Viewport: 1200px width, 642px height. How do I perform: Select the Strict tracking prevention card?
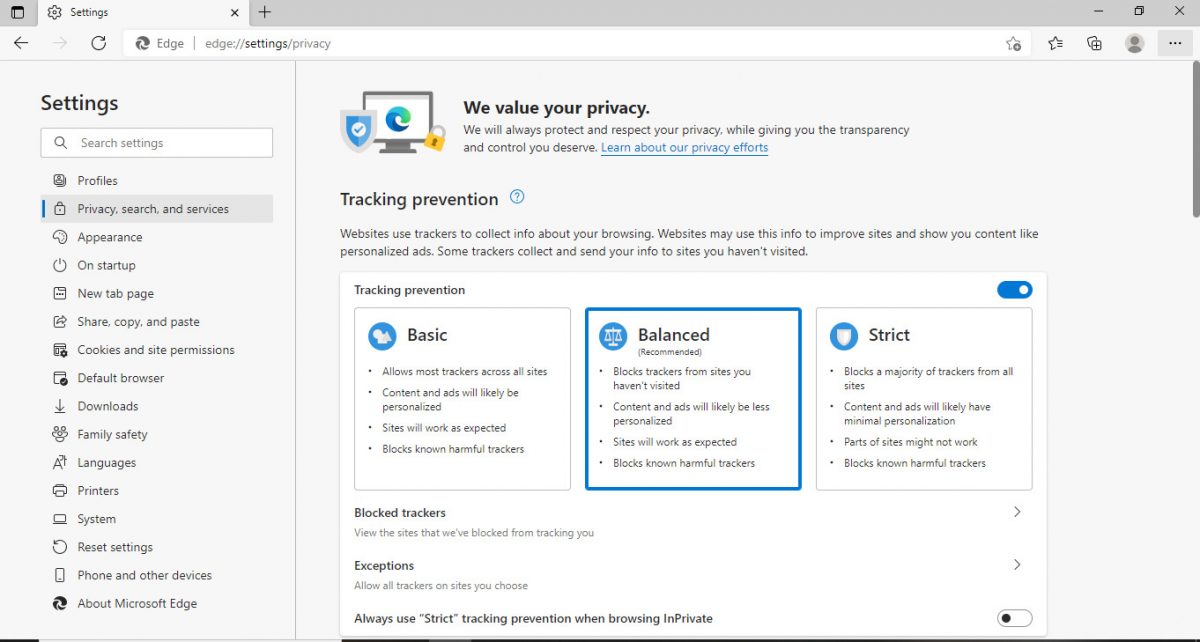point(924,398)
